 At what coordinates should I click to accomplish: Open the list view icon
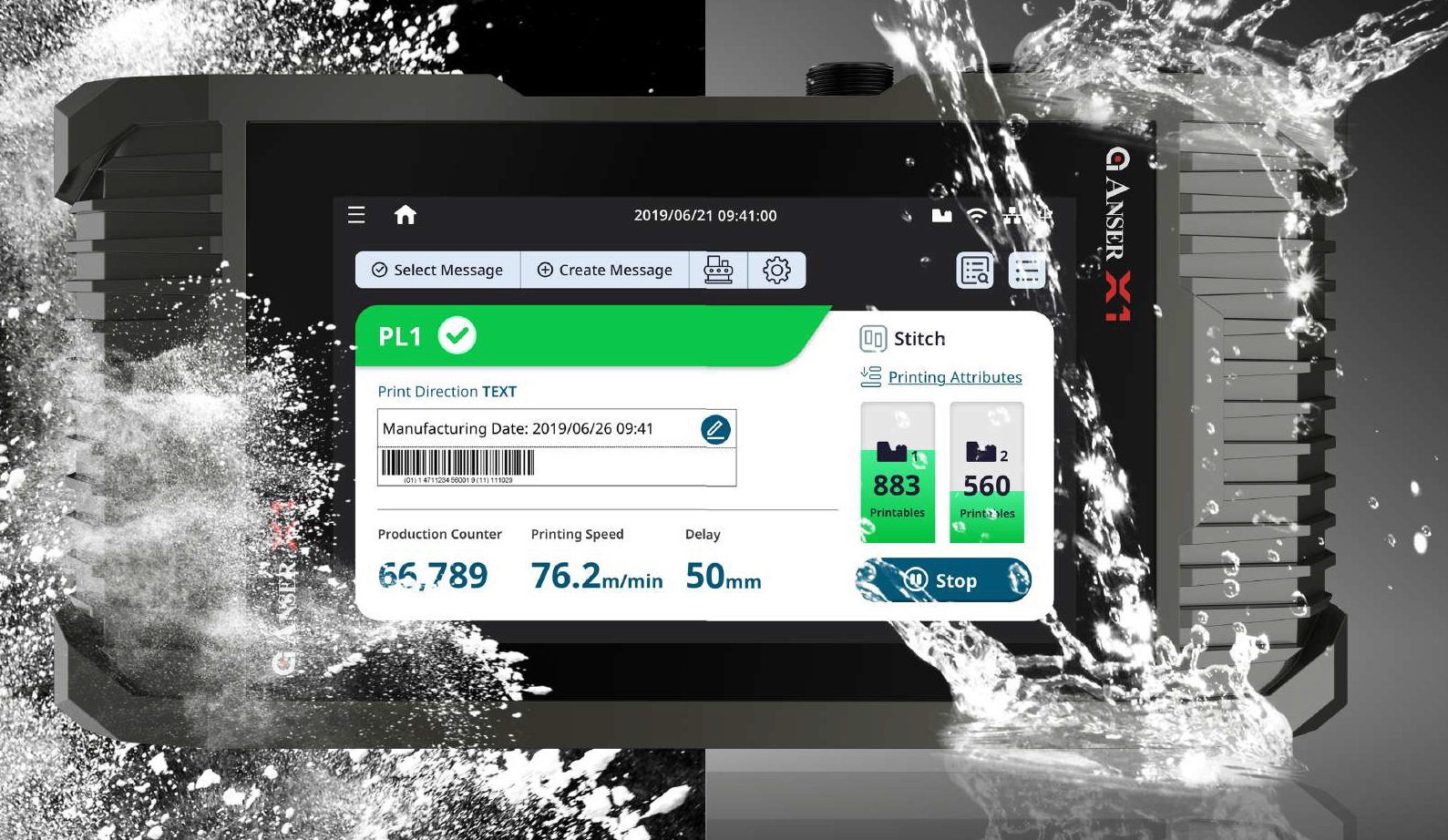(1027, 271)
